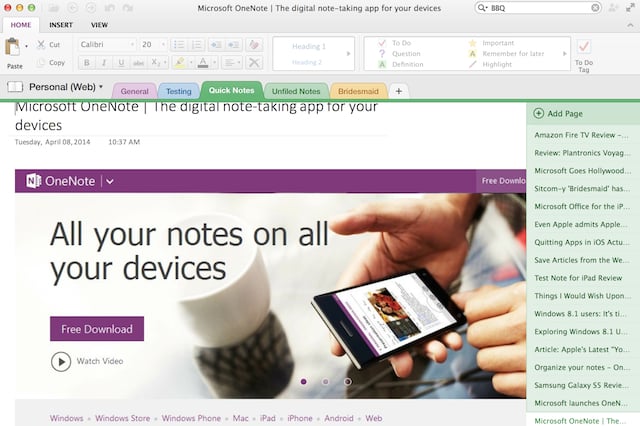
Task: Open the highlight color dropdown arrow
Action: click(191, 62)
